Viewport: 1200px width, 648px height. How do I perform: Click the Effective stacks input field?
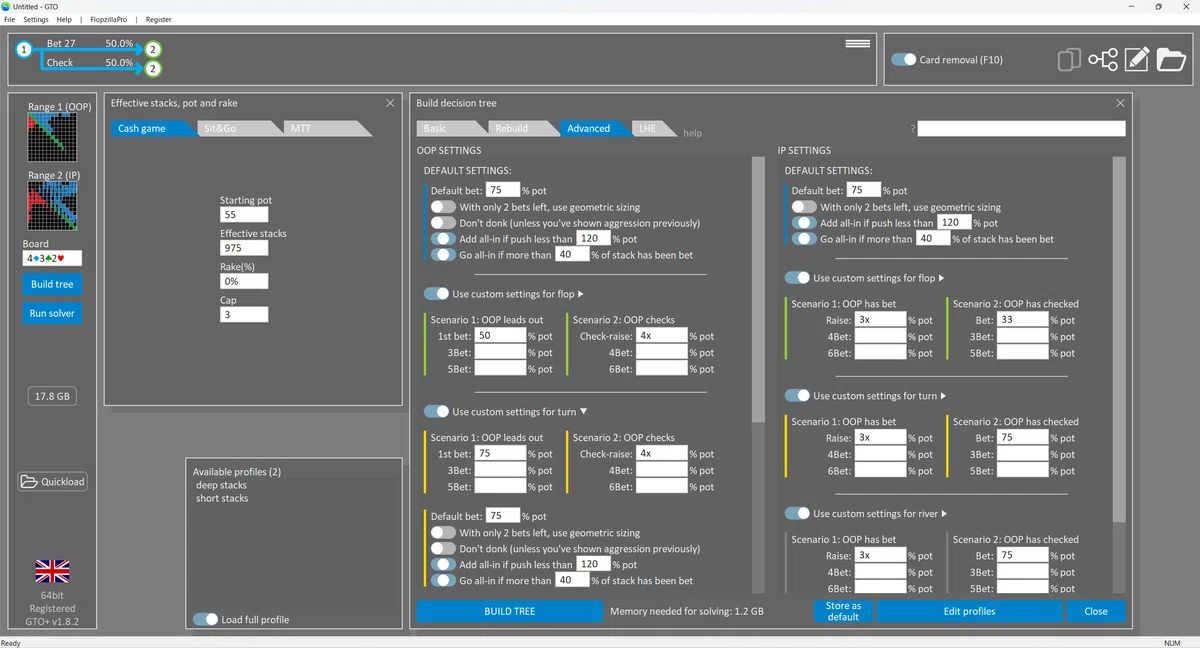pyautogui.click(x=244, y=248)
